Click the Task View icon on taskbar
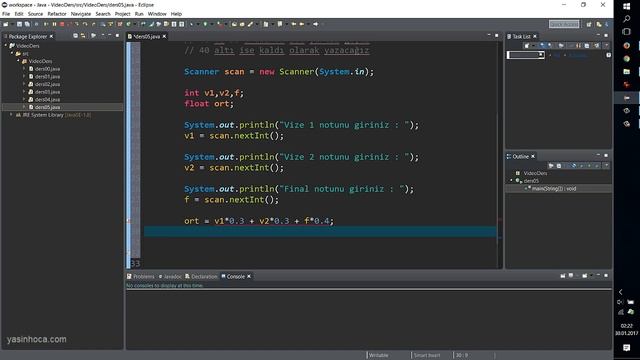 [x=627, y=31]
